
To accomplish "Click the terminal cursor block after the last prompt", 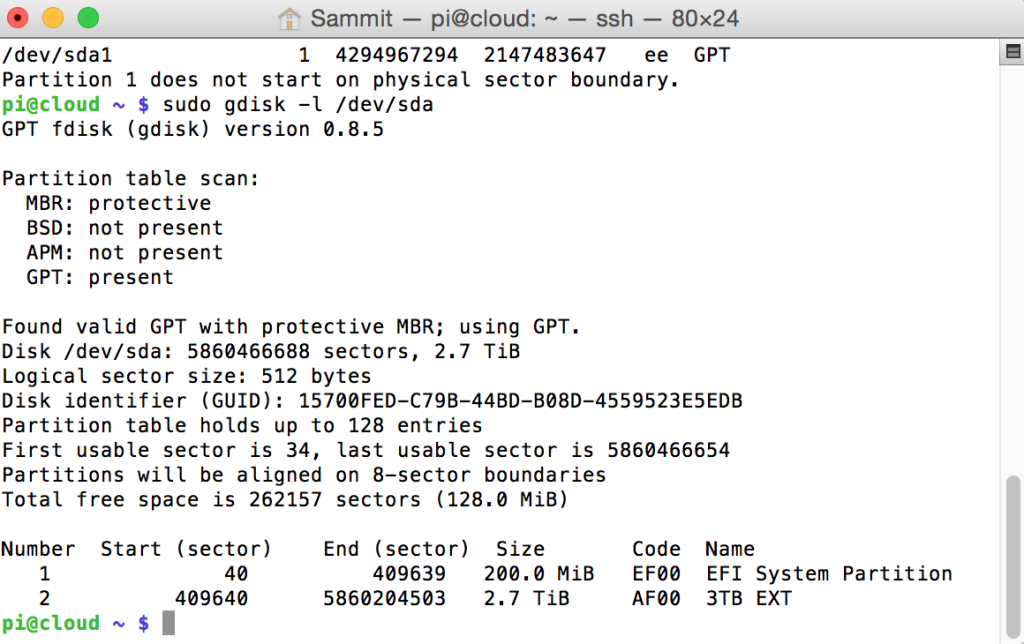I will (168, 622).
